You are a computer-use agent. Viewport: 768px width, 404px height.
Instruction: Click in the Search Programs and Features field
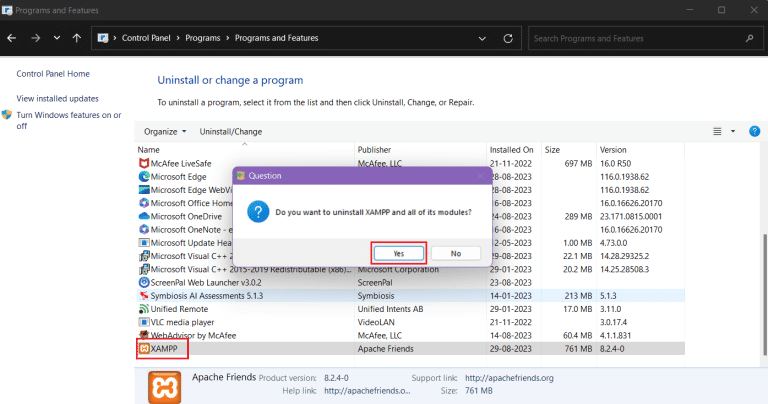tap(635, 38)
